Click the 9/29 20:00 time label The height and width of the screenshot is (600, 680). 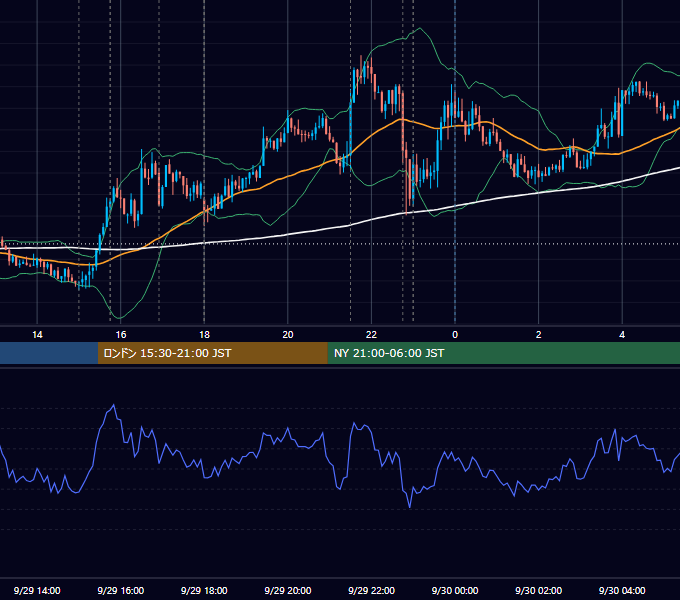tap(288, 590)
